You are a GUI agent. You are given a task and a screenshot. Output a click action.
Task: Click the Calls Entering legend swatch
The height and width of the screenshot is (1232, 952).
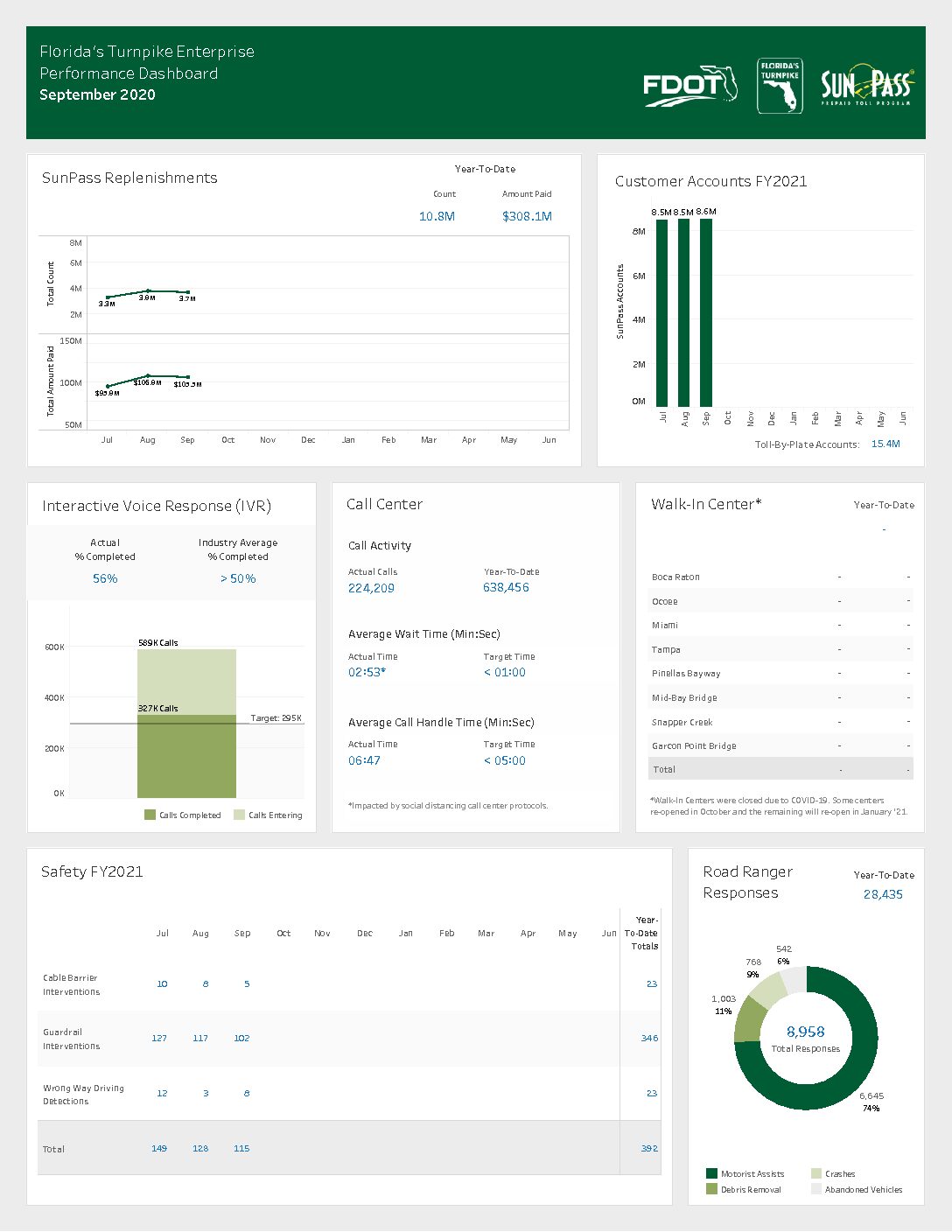click(x=239, y=815)
